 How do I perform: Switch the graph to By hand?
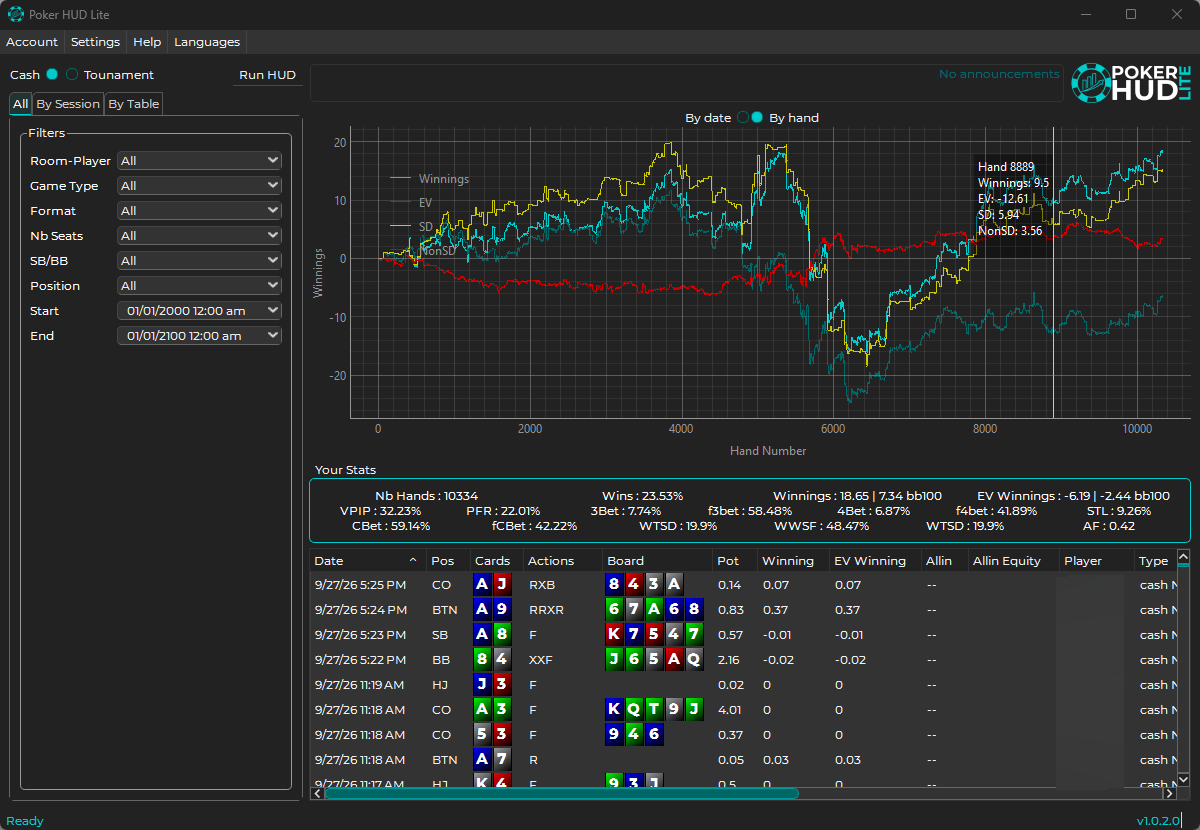click(x=757, y=118)
